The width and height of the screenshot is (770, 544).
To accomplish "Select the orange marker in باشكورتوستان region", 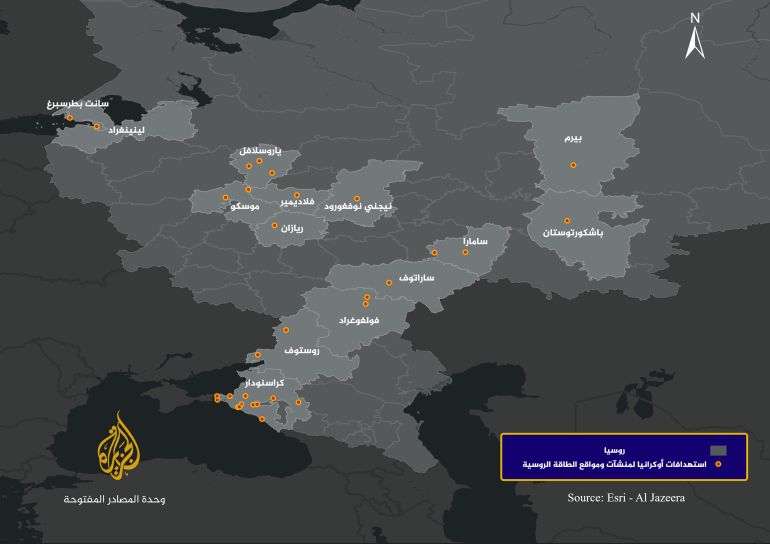I will point(567,221).
